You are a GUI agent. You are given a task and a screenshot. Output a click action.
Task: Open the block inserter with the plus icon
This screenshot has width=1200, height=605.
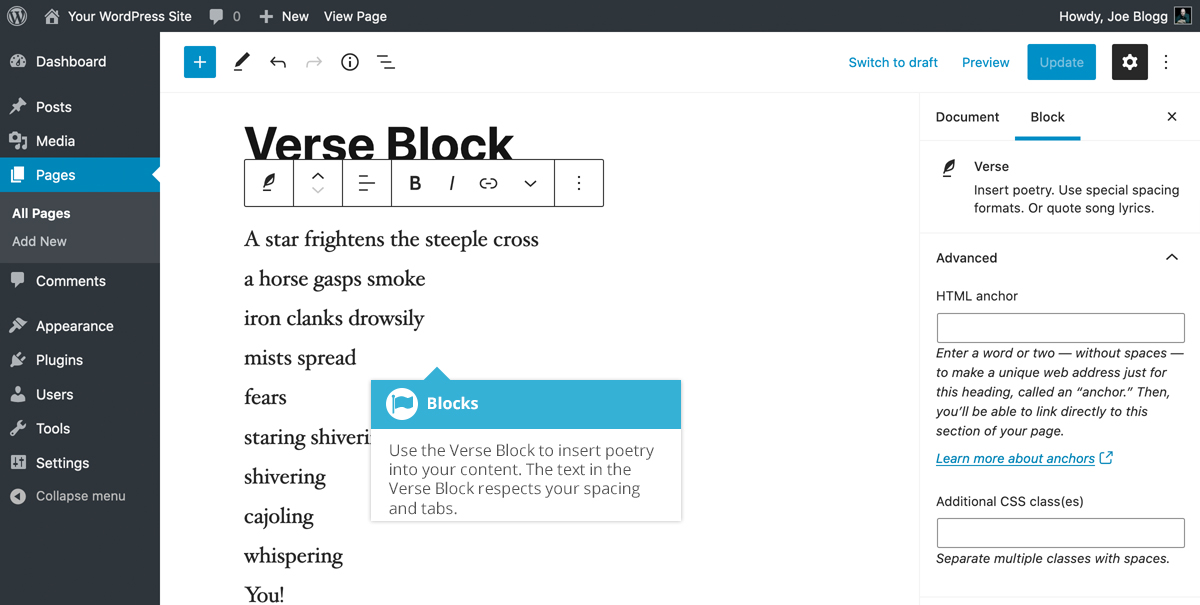(199, 62)
